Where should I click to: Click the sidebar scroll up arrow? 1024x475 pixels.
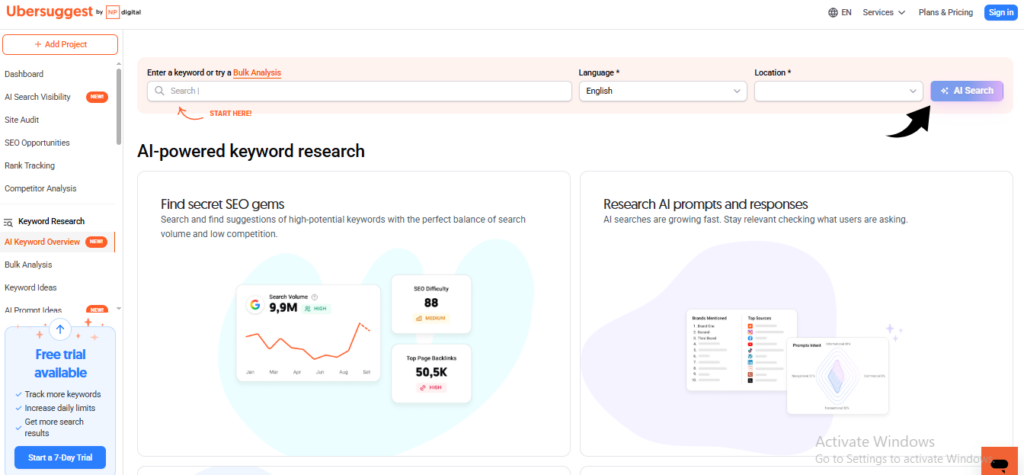pyautogui.click(x=118, y=64)
